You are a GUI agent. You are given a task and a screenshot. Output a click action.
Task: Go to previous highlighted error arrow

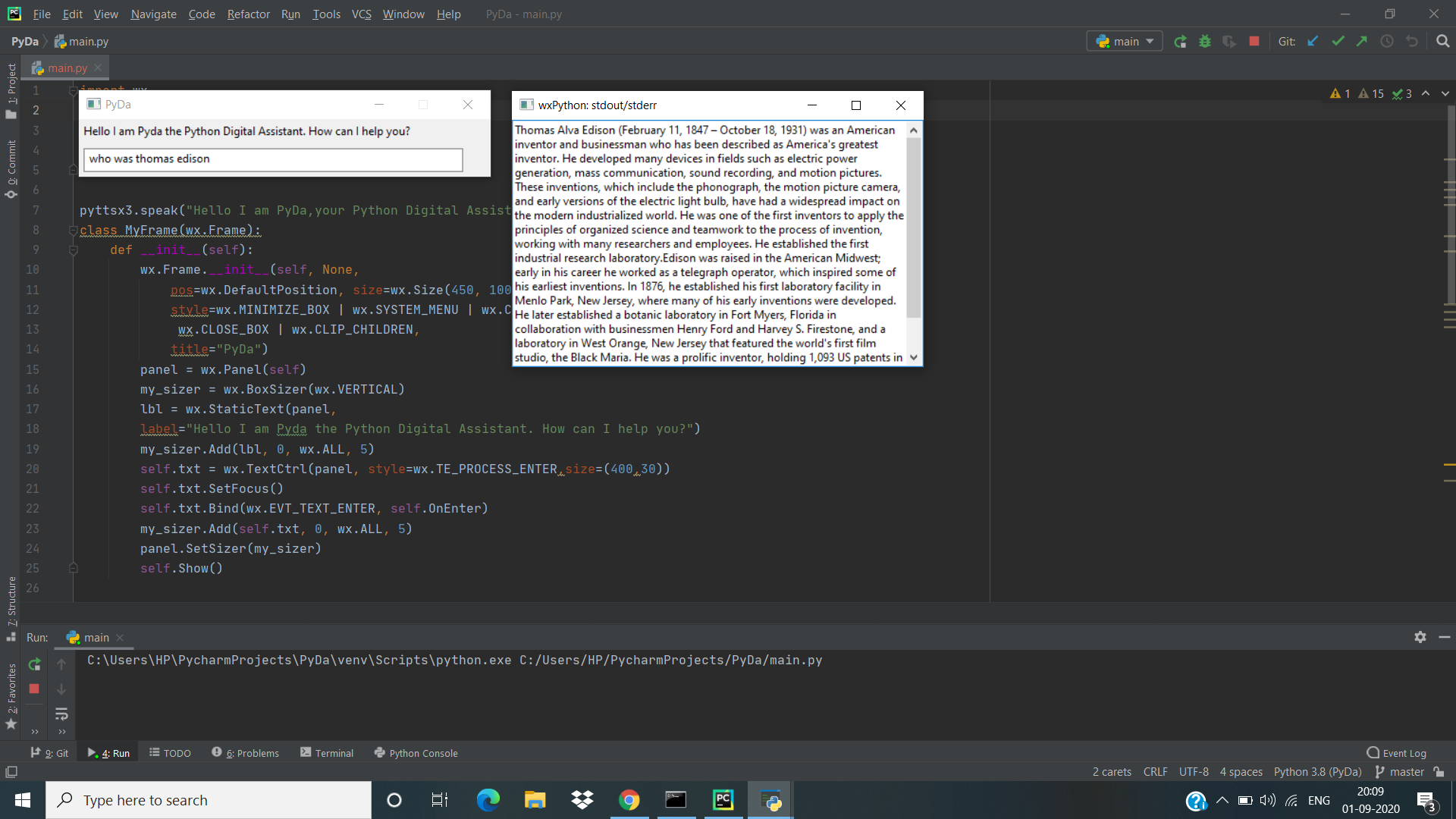[1426, 93]
